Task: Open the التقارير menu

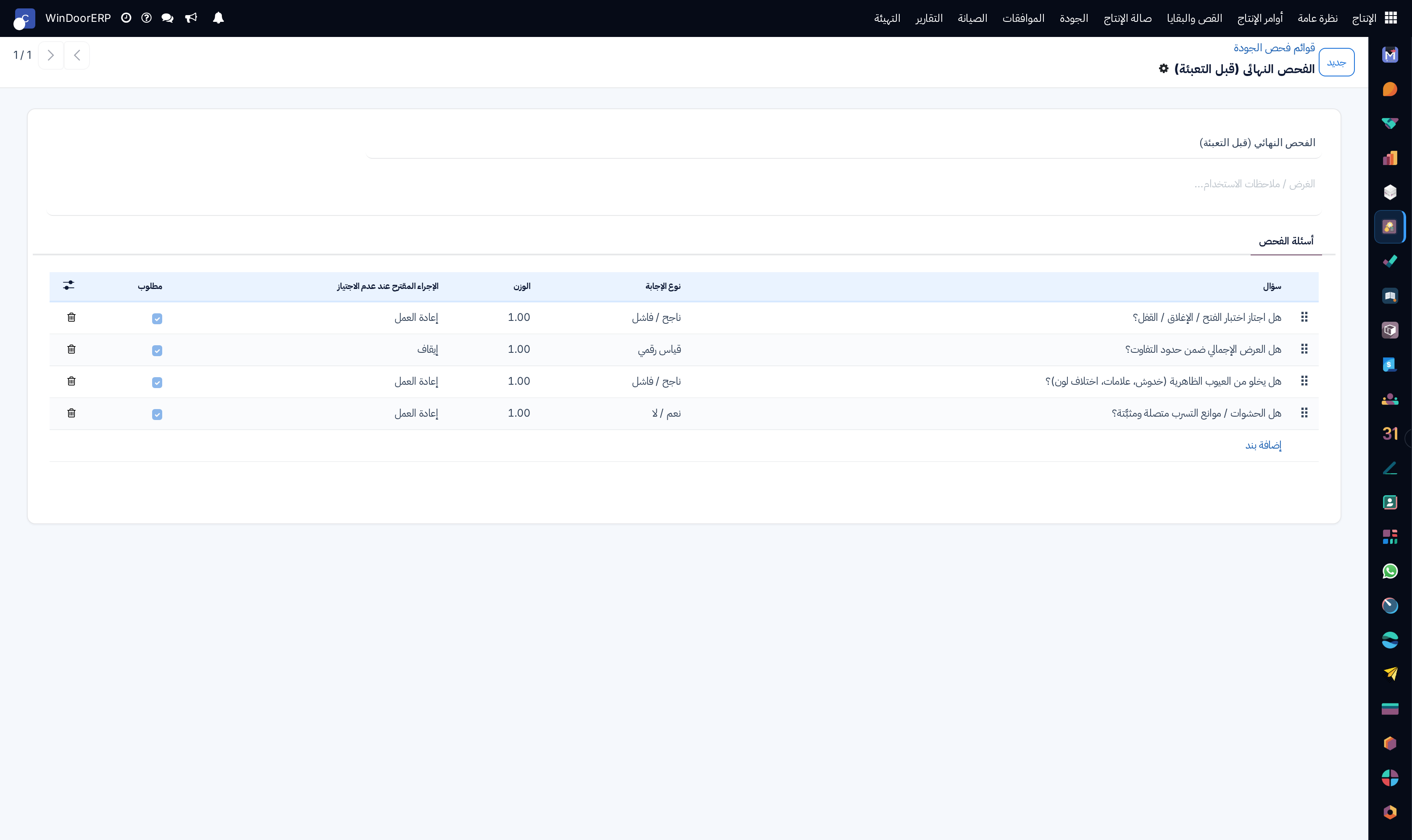Action: (929, 18)
